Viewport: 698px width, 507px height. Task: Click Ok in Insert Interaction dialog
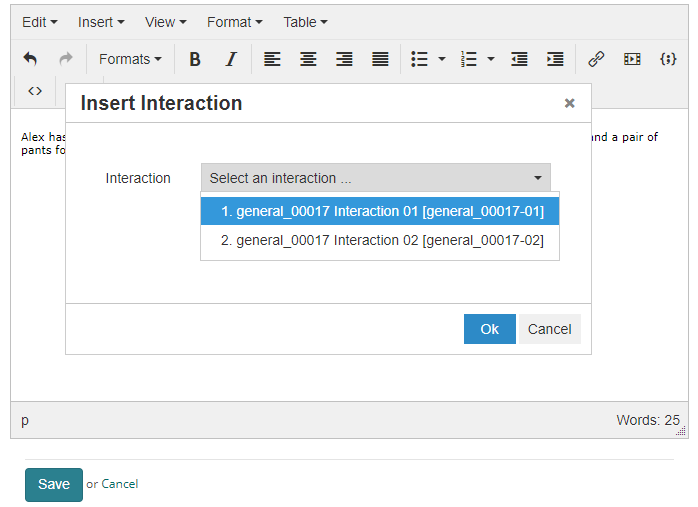coord(489,329)
